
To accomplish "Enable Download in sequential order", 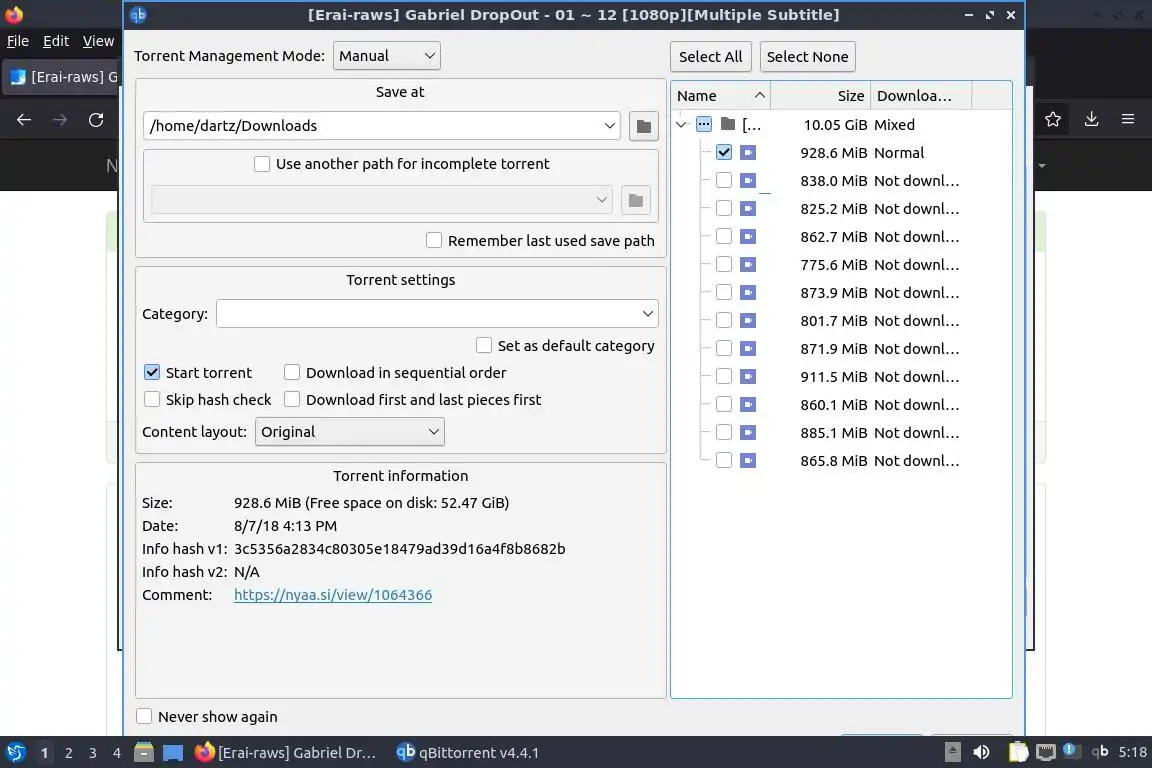I will point(292,373).
